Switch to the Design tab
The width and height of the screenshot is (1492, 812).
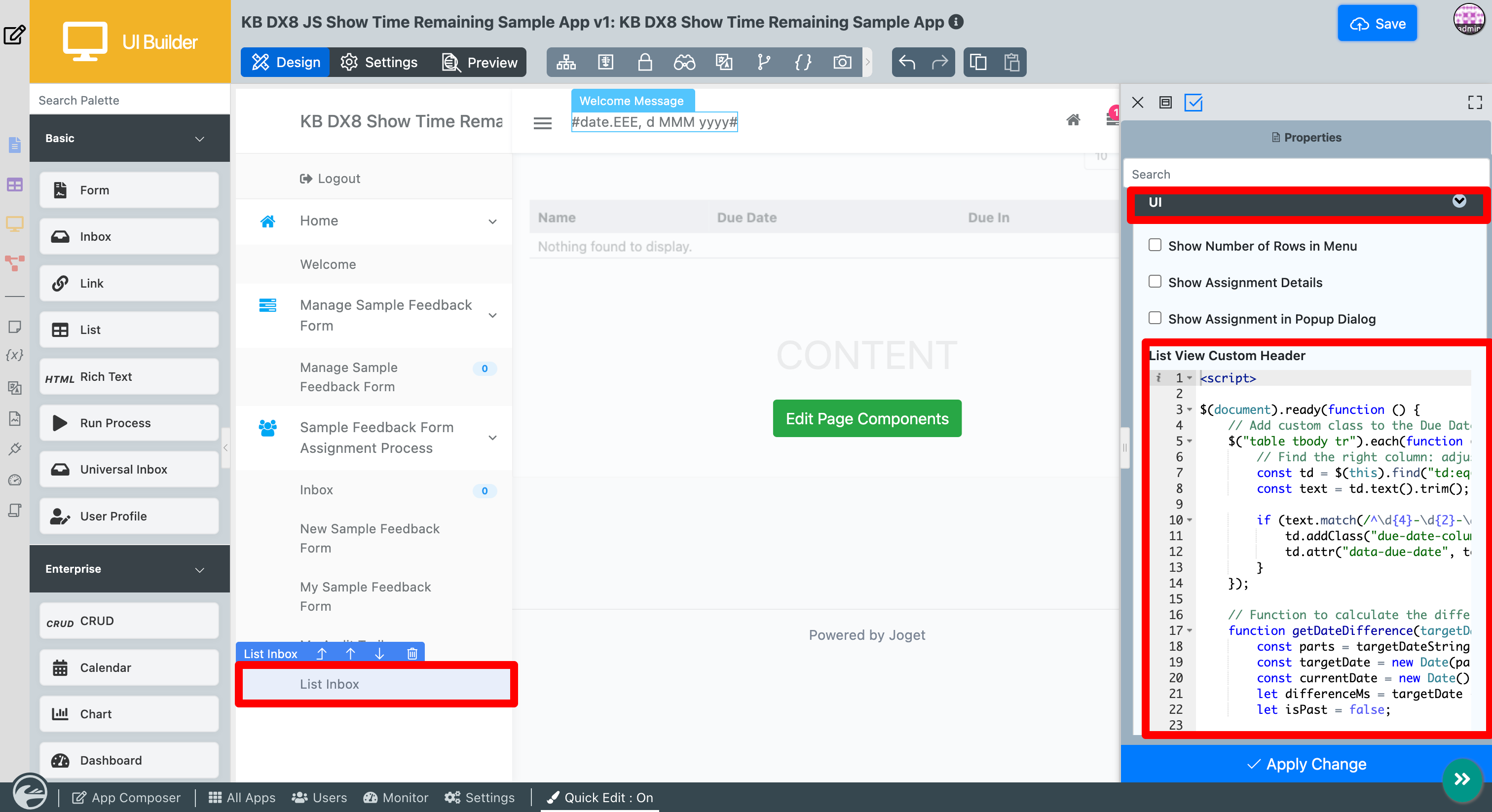(286, 62)
